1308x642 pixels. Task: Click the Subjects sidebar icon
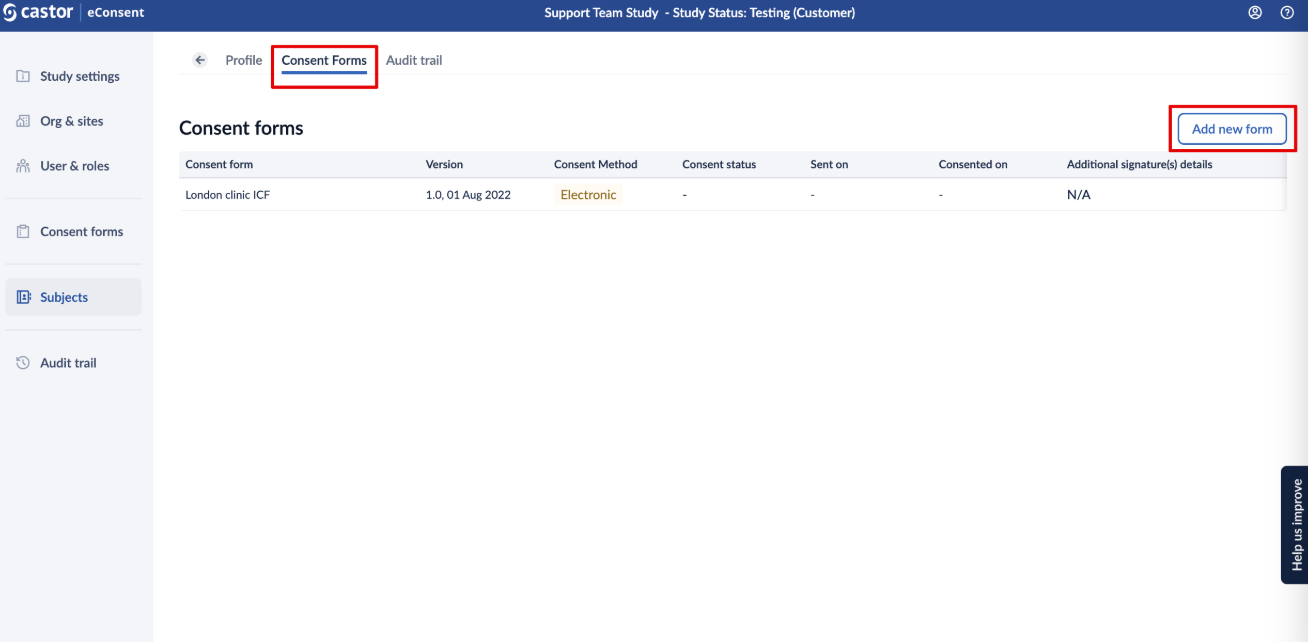click(23, 297)
